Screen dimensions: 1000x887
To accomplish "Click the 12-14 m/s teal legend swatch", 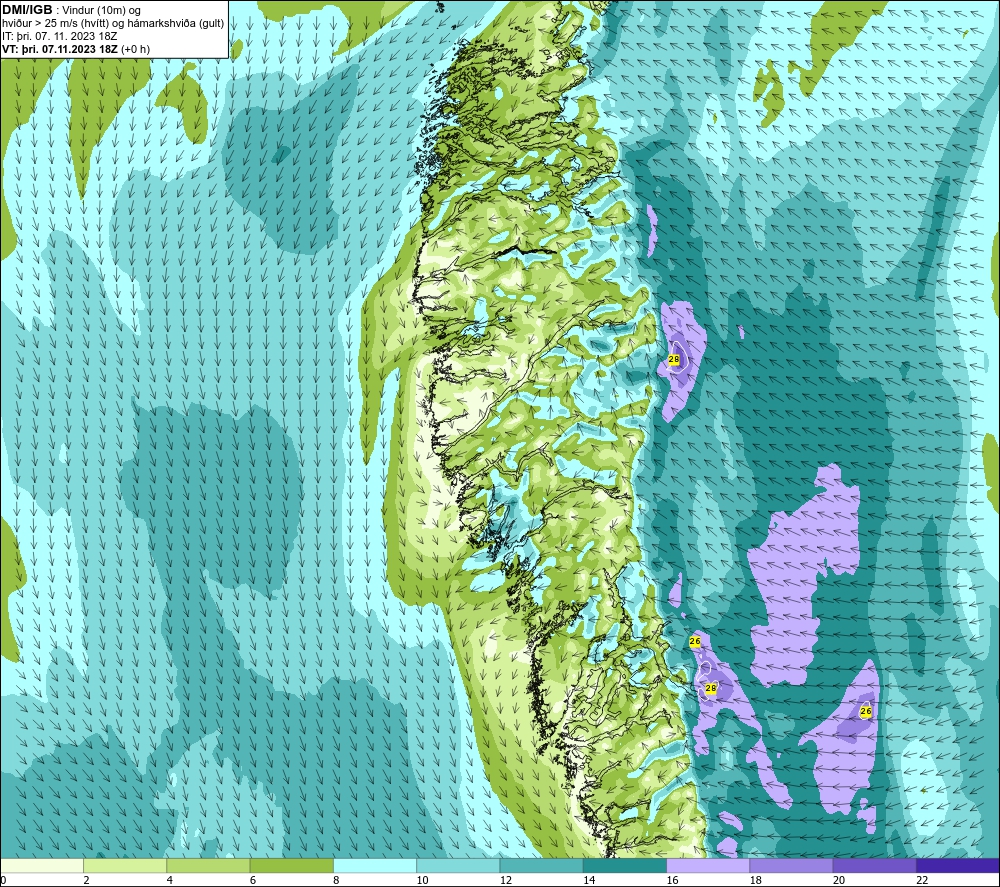I will pyautogui.click(x=541, y=865).
